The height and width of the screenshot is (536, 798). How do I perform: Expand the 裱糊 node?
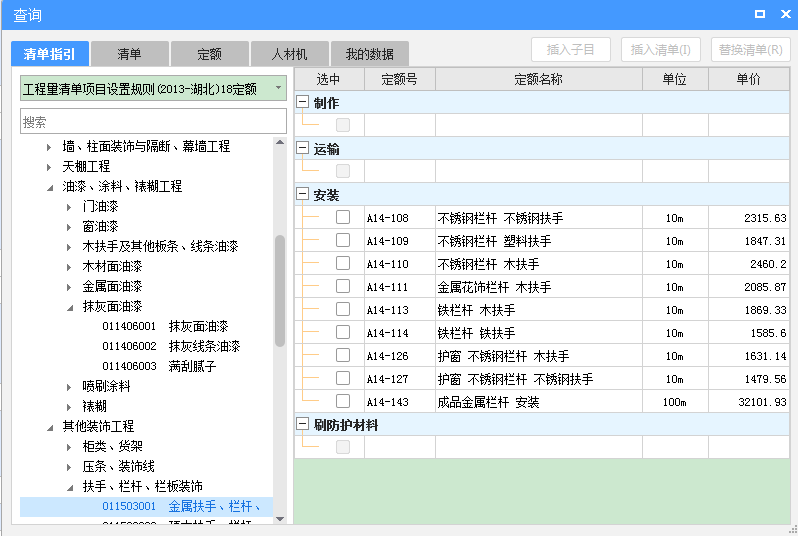[69, 407]
